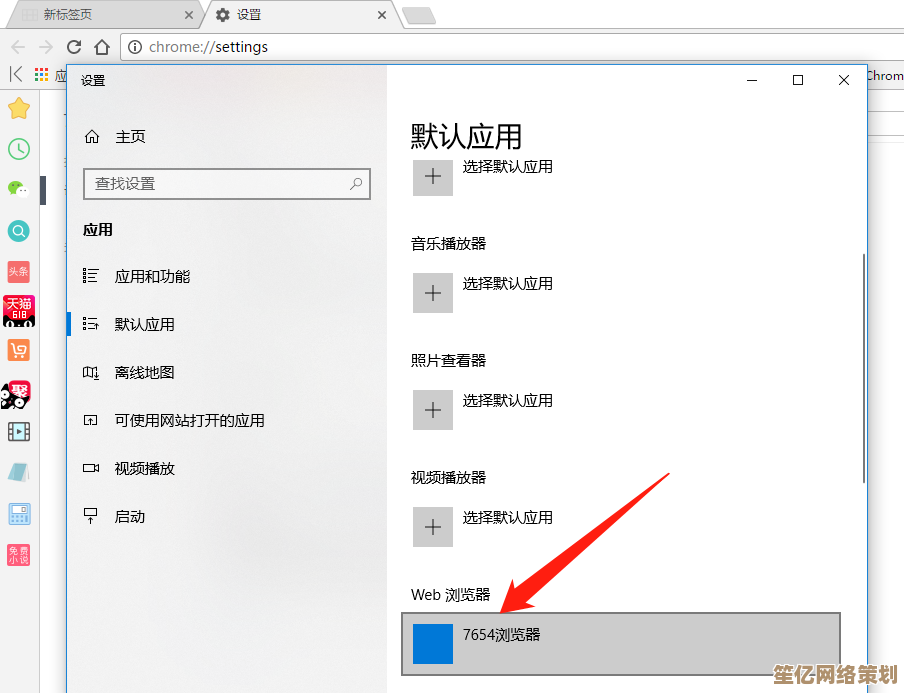Open the red 头条 news icon
This screenshot has width=904, height=693.
point(18,271)
